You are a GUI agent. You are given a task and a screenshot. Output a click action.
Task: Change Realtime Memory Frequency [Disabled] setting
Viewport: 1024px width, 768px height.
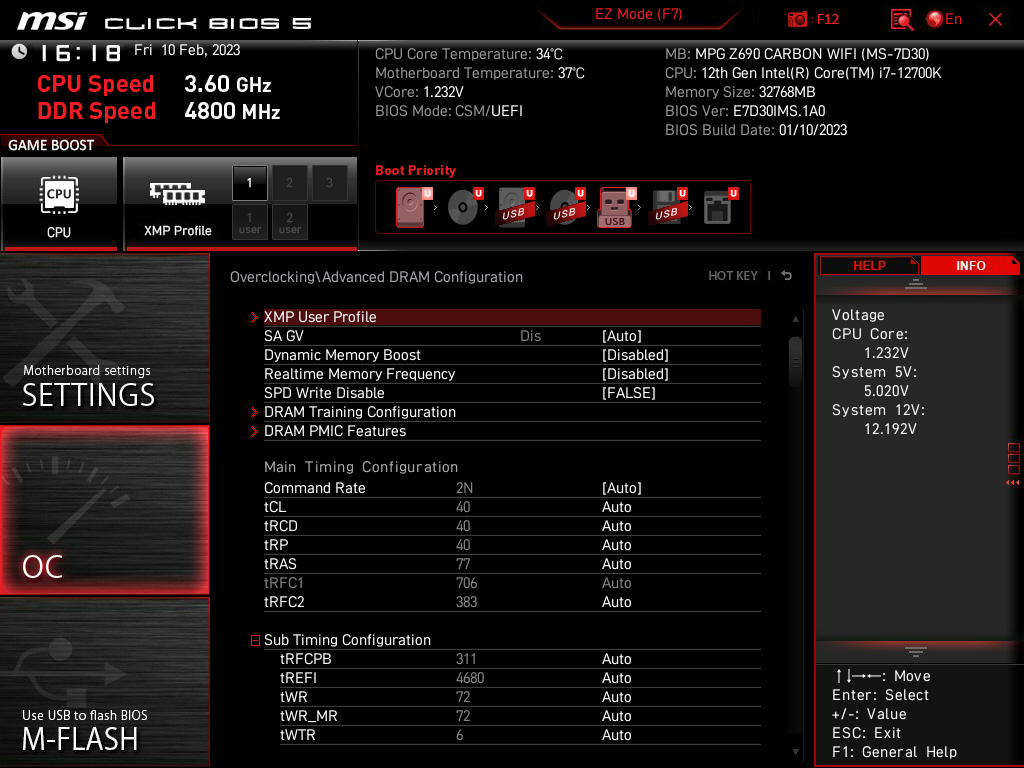point(635,374)
